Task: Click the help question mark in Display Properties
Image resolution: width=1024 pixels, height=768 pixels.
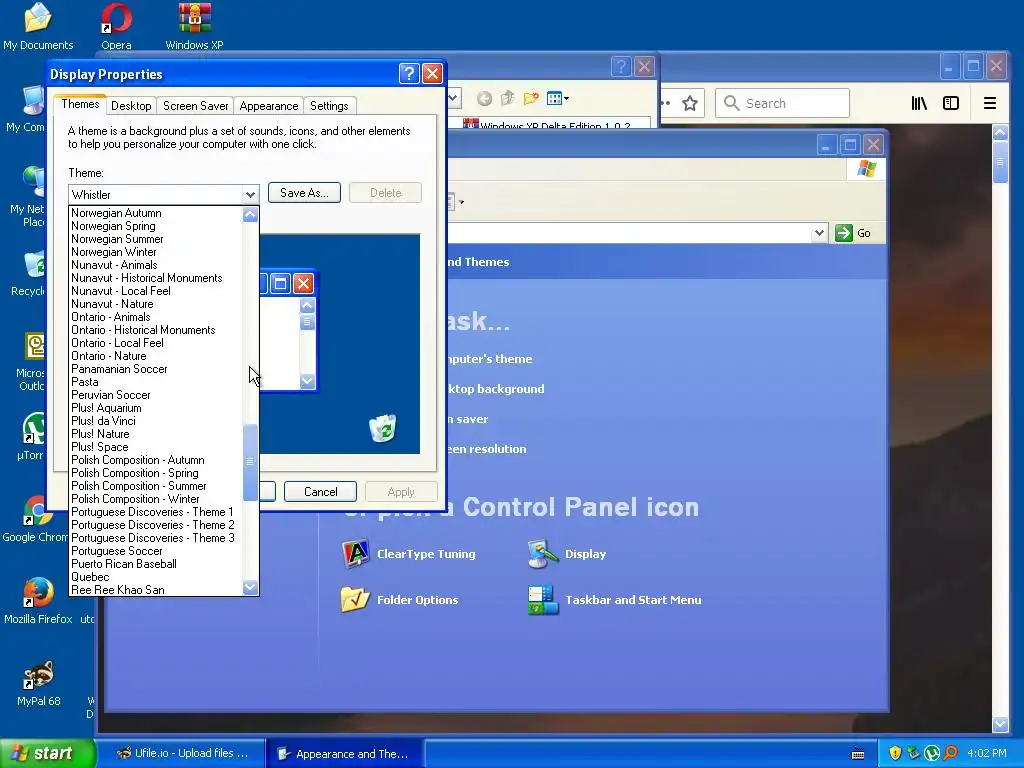Action: [x=409, y=74]
